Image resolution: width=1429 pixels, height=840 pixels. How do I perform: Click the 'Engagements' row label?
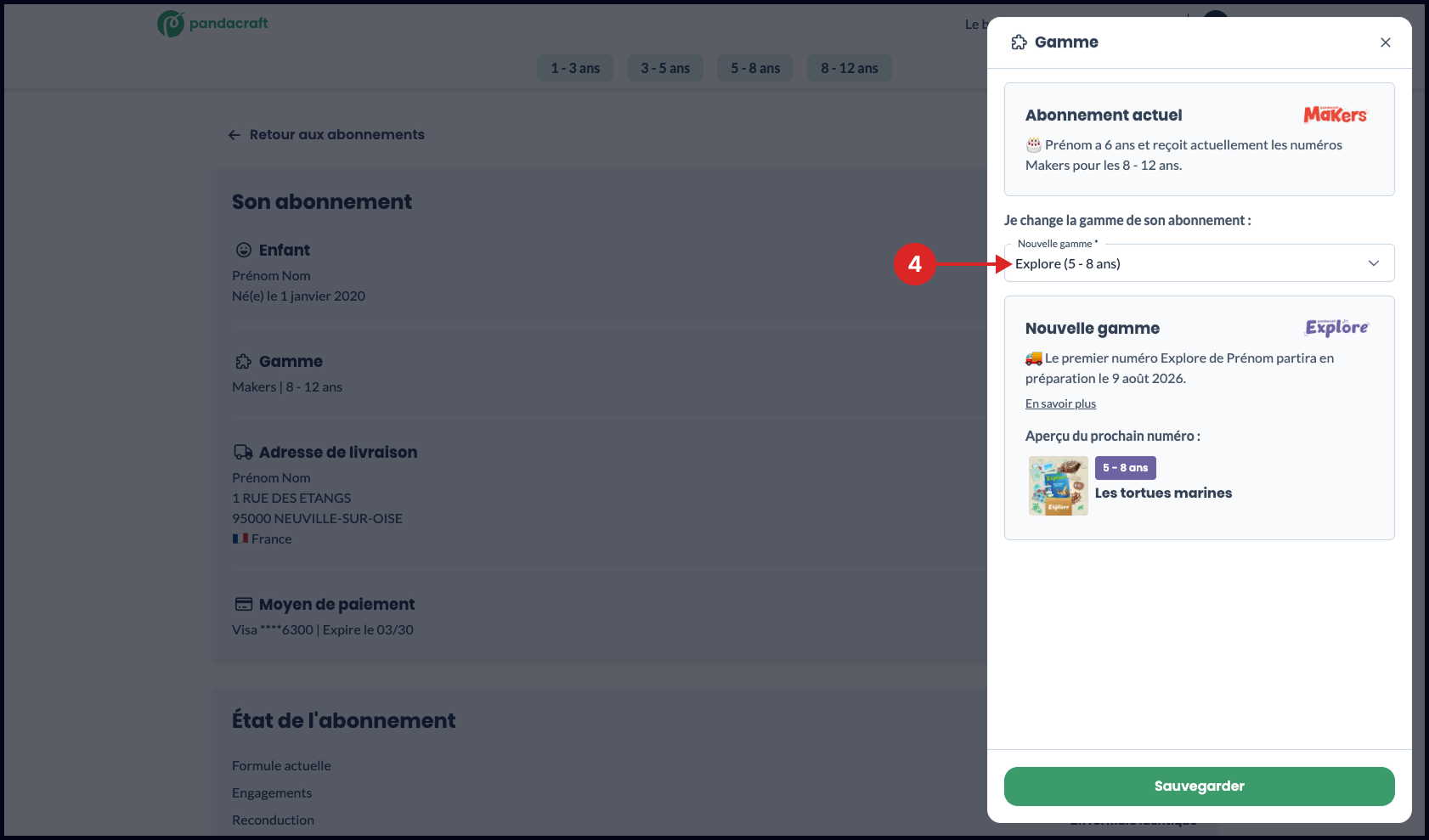pyautogui.click(x=272, y=792)
